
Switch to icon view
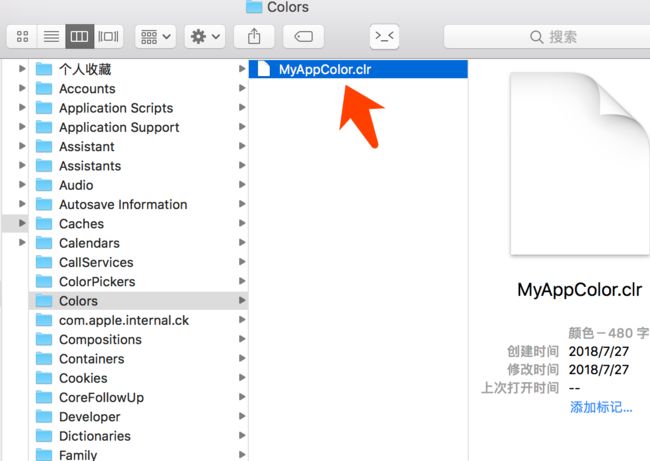coord(22,36)
